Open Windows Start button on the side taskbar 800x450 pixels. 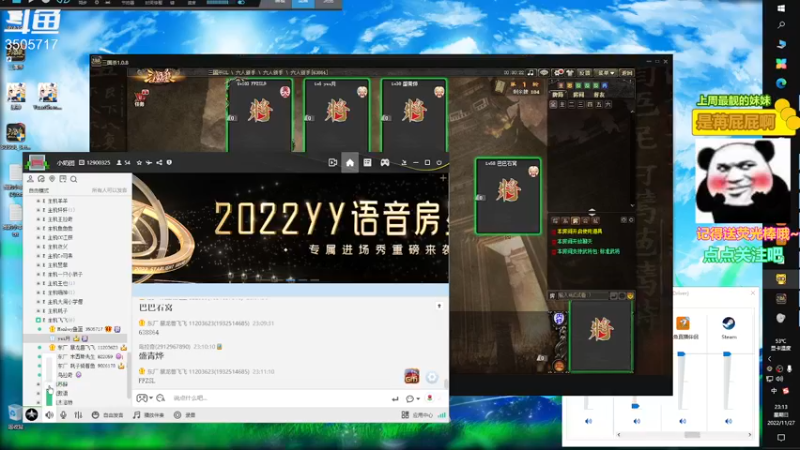pyautogui.click(x=781, y=8)
